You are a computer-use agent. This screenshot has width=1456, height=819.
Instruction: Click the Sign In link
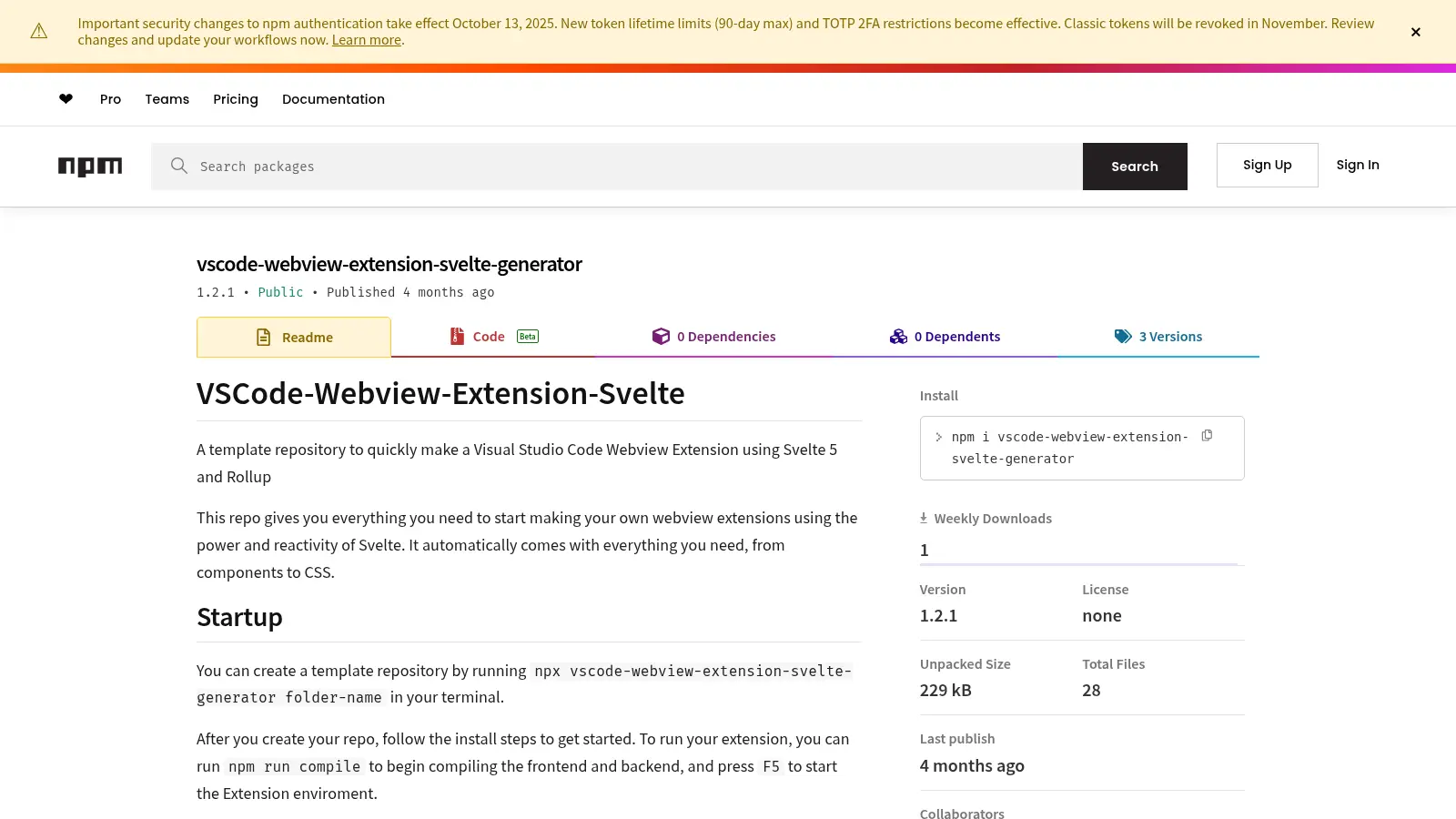click(1358, 165)
